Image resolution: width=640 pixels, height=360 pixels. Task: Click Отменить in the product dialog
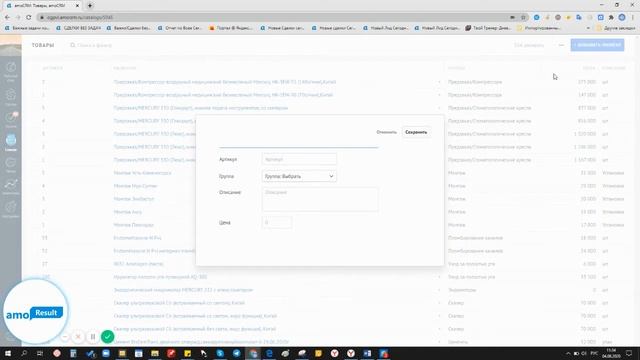click(386, 132)
